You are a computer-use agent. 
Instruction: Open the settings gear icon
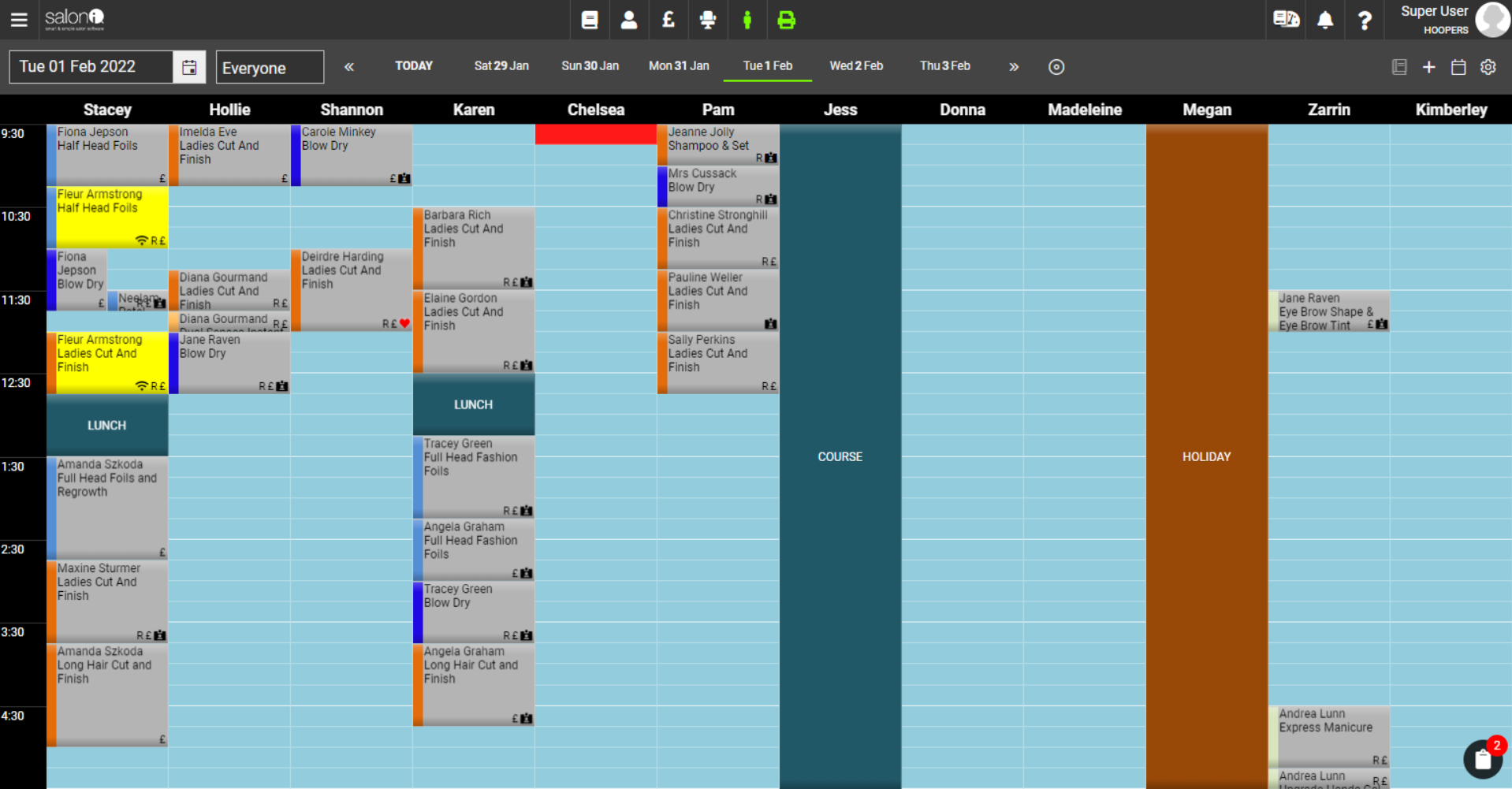pyautogui.click(x=1488, y=67)
